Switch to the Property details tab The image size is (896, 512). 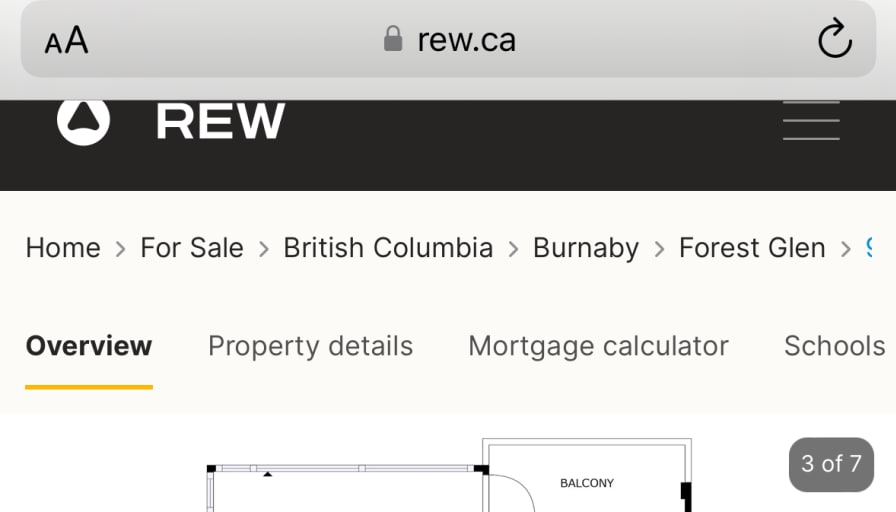click(x=310, y=346)
